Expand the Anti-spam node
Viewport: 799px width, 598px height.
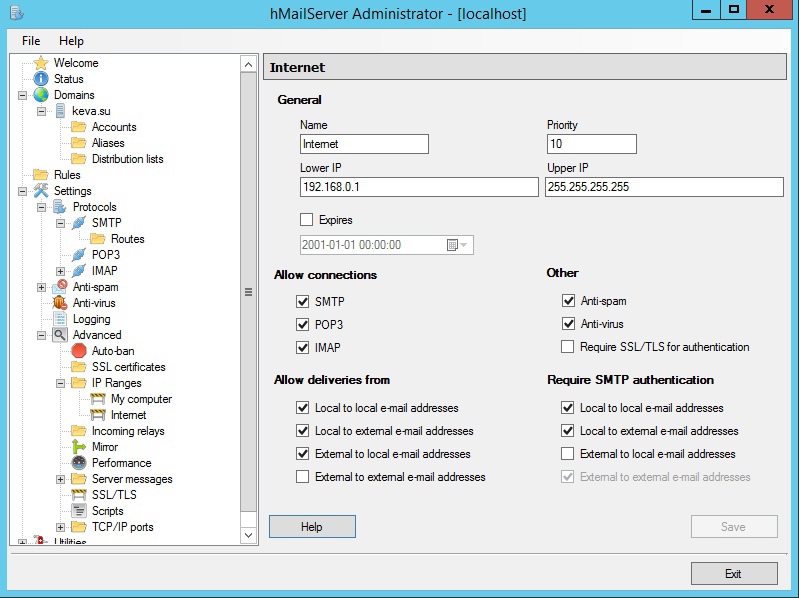41,287
